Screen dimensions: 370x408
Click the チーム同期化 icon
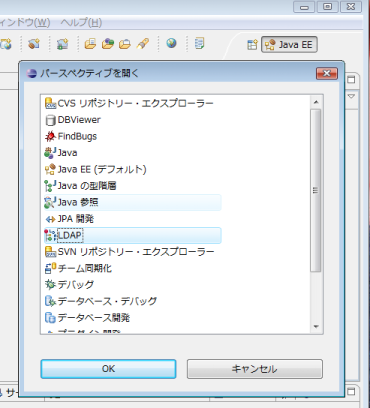click(50, 268)
